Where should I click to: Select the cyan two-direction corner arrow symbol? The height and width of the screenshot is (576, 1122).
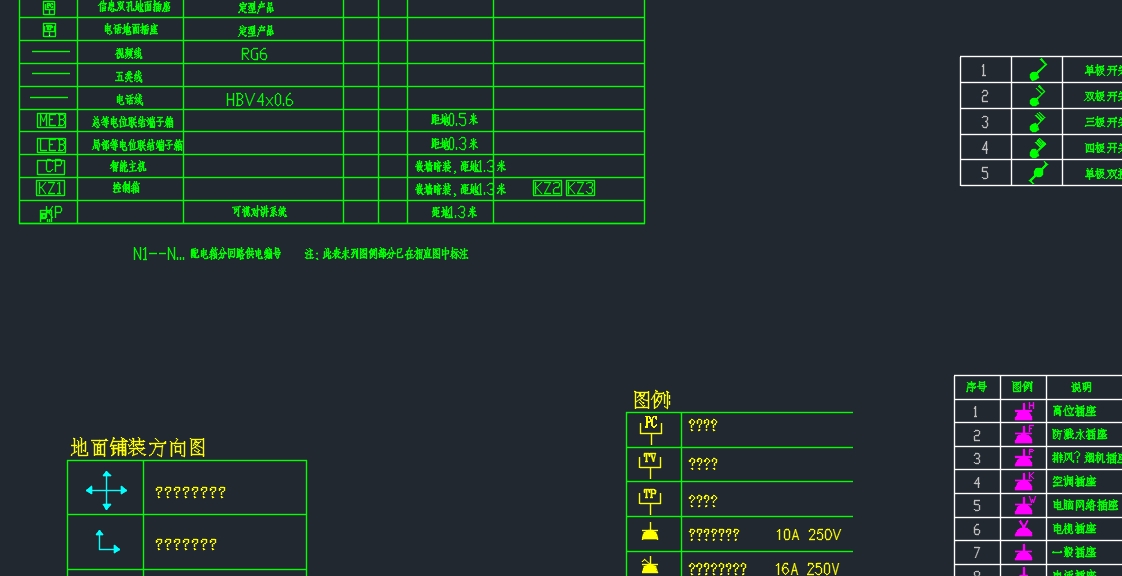click(107, 542)
